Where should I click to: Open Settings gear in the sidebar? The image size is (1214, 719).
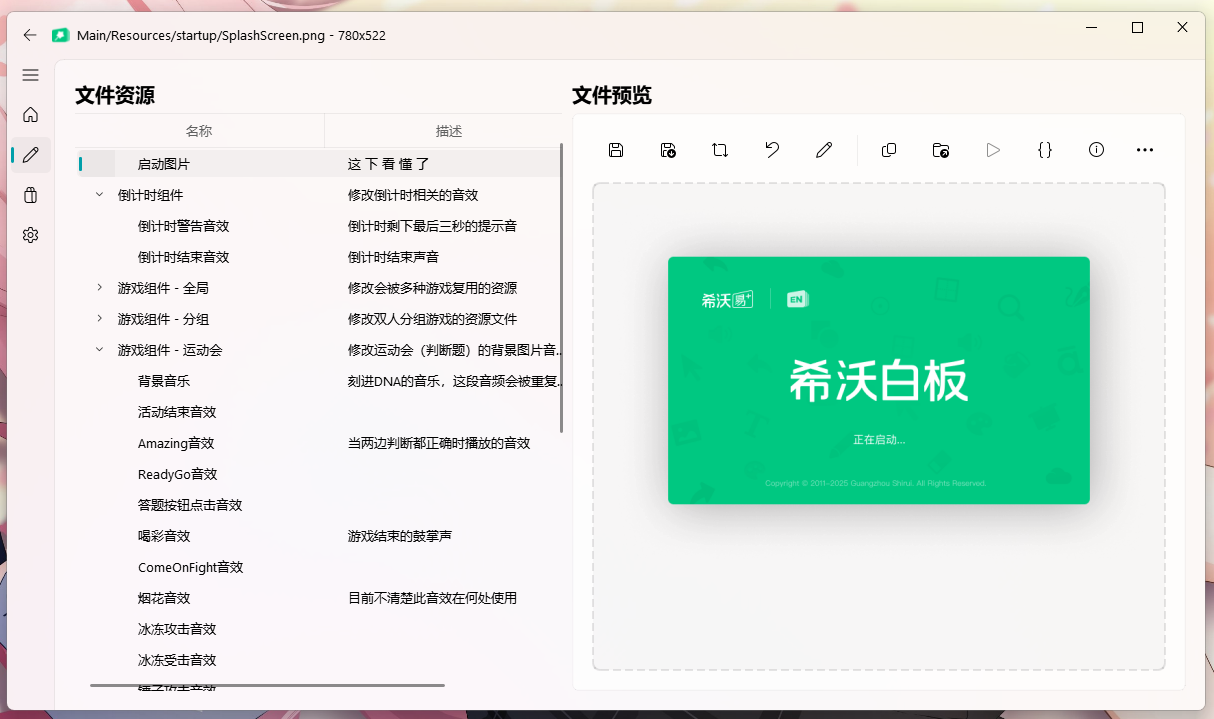31,235
